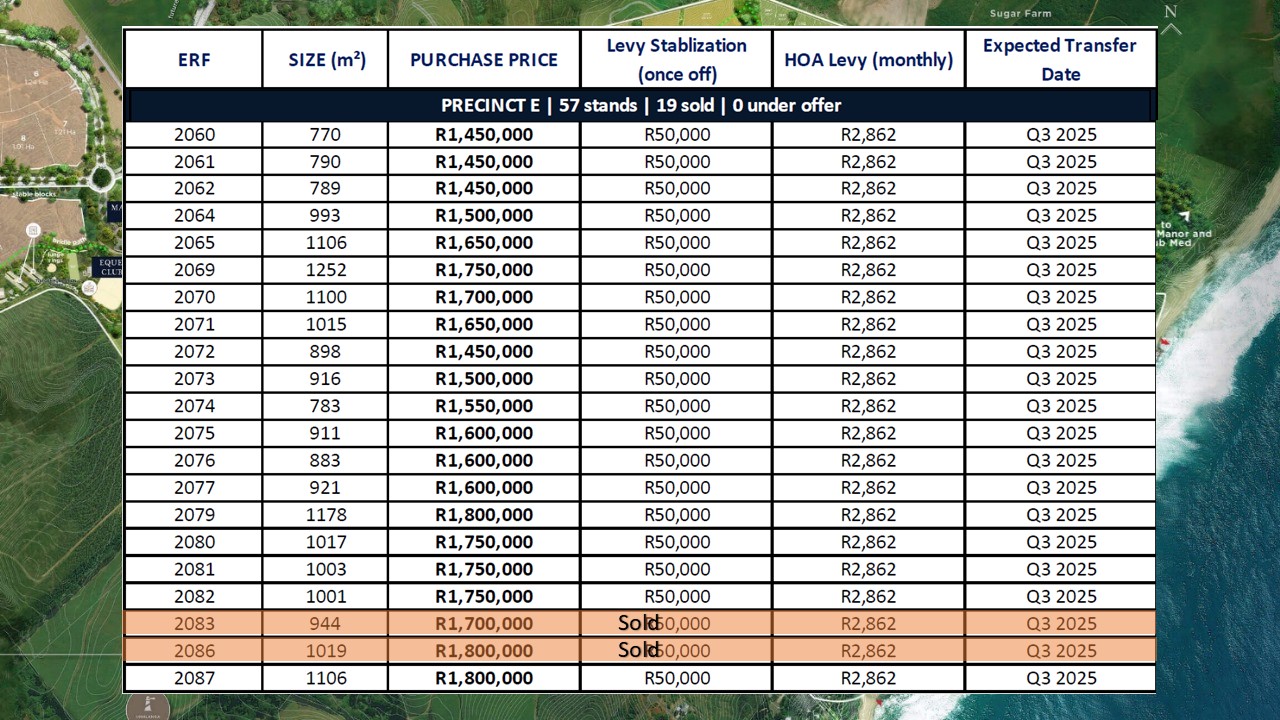
Task: Click sold ERF cell 2083
Action: coord(194,623)
